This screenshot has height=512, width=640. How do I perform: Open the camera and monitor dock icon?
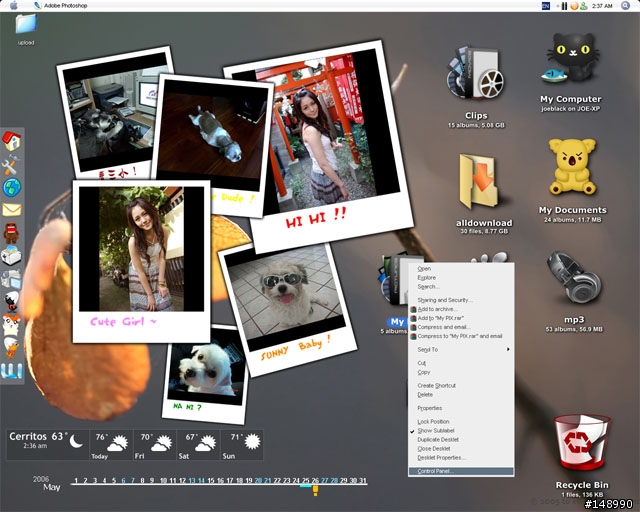(x=11, y=279)
